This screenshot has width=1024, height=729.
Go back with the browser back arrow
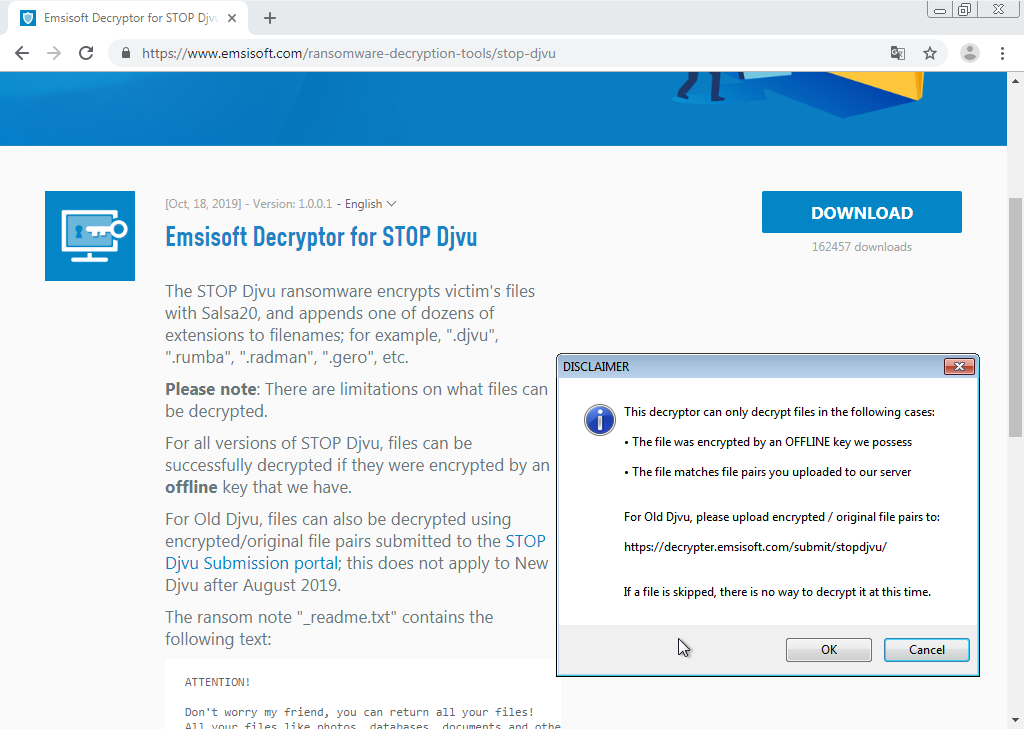tap(22, 53)
